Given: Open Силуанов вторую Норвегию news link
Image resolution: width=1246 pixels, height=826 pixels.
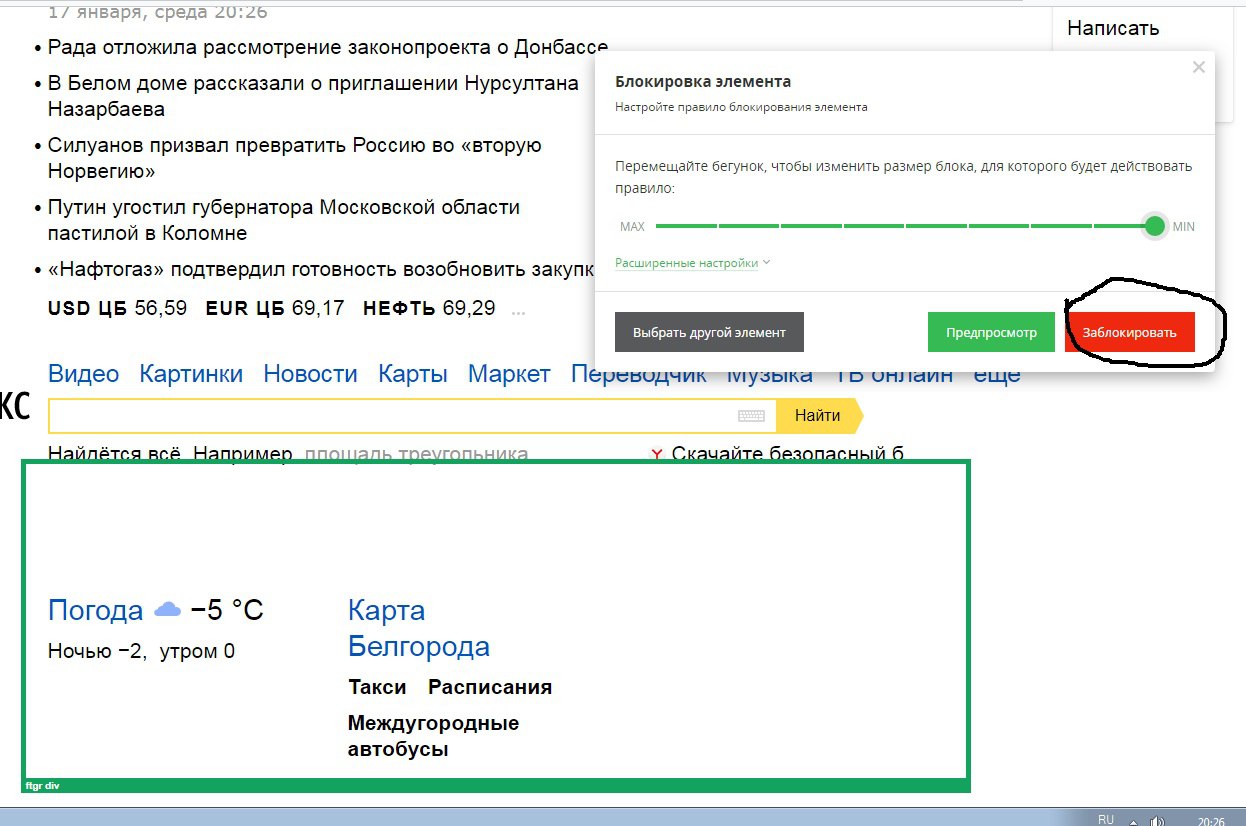Looking at the screenshot, I should coord(294,158).
